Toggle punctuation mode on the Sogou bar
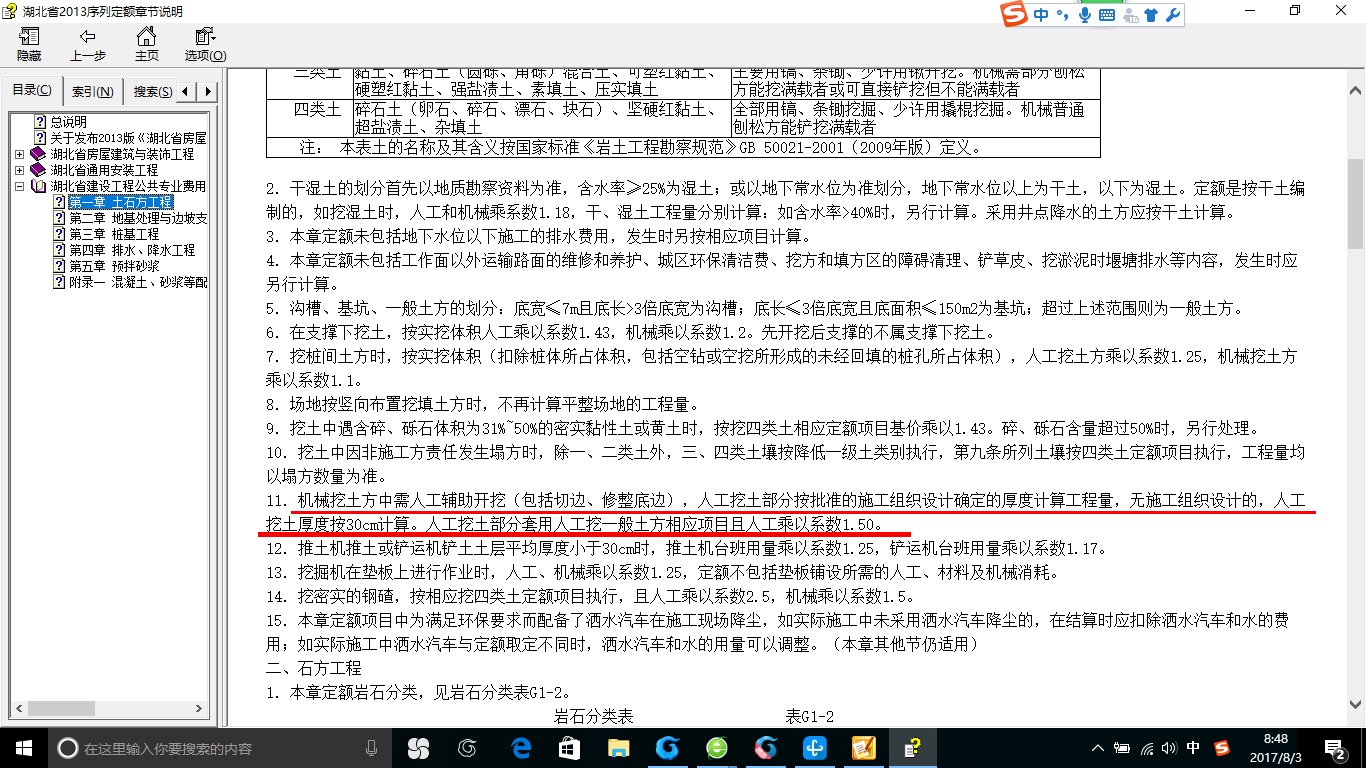This screenshot has height=768, width=1366. click(x=1063, y=15)
